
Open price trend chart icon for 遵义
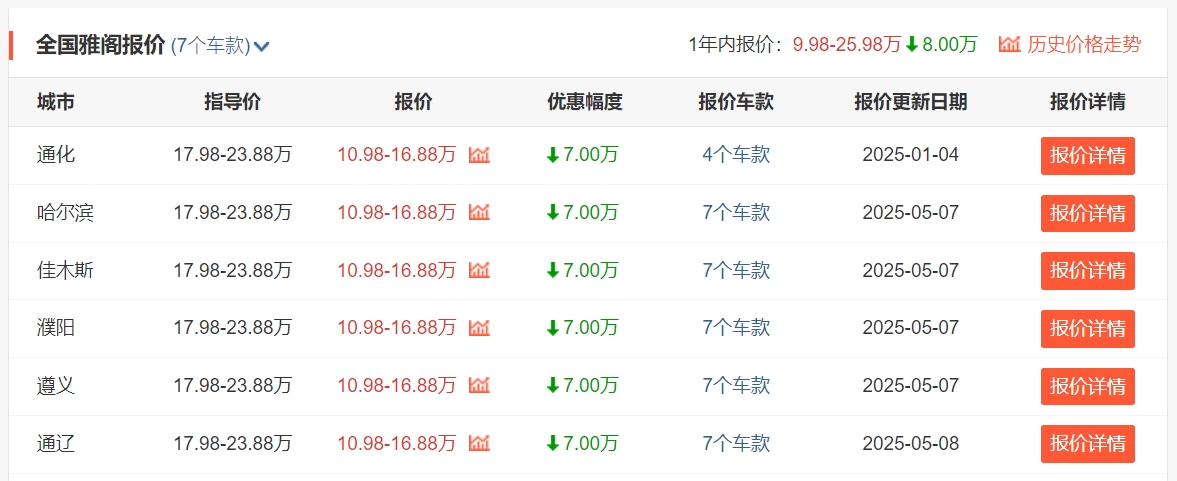coord(479,386)
